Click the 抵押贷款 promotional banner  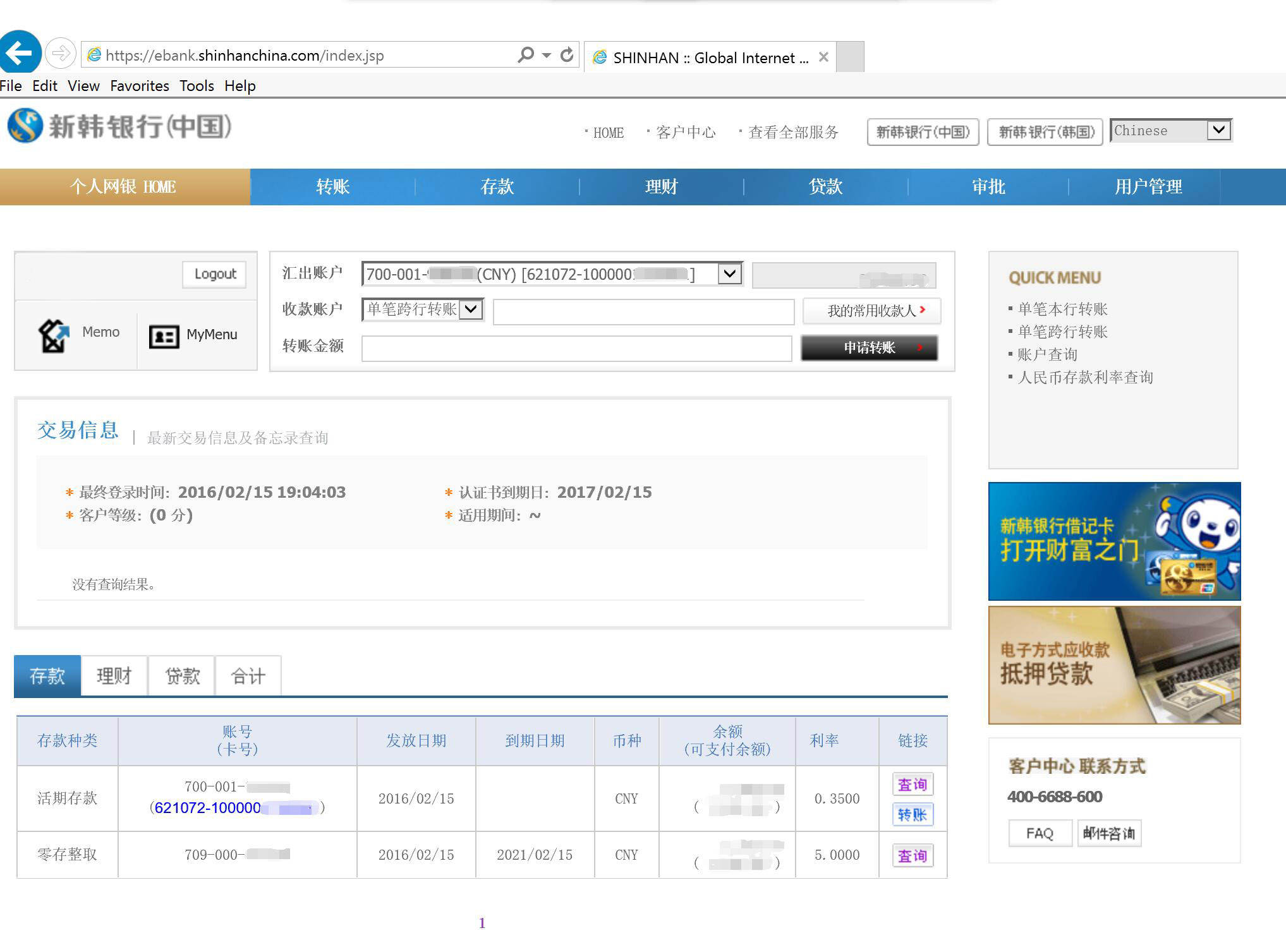point(1114,665)
